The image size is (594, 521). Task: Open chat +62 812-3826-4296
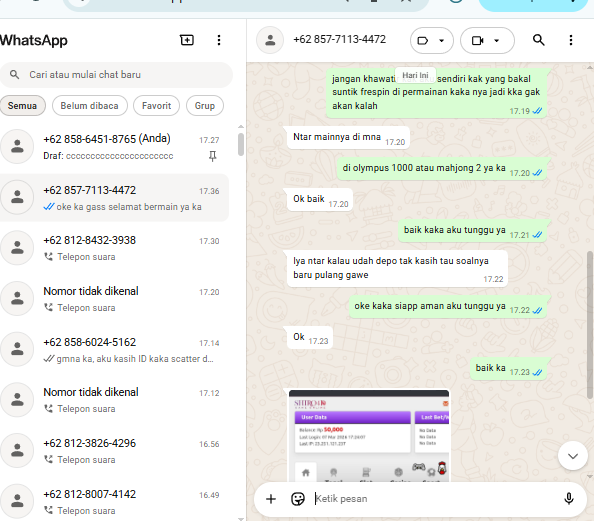click(x=114, y=451)
